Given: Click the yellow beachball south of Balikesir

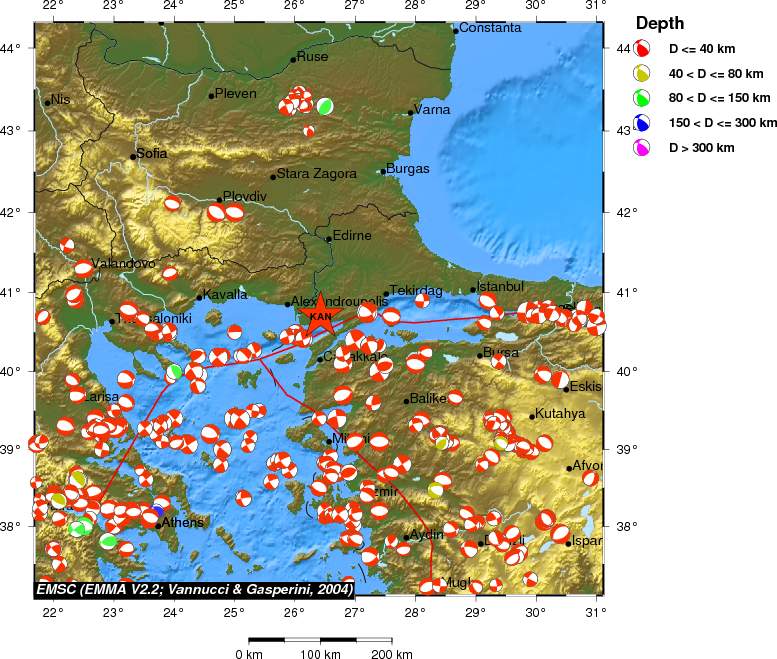Looking at the screenshot, I should tap(441, 442).
